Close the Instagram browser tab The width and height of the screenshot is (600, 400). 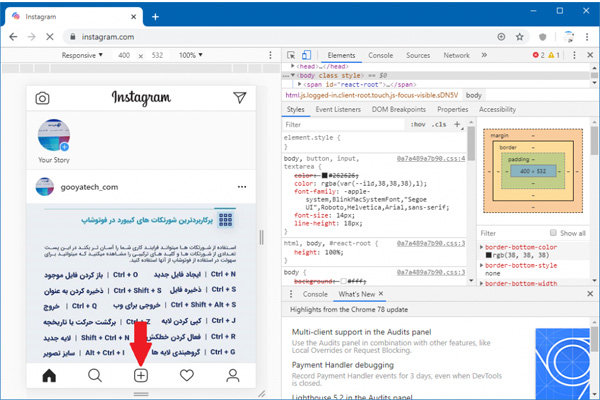coord(134,17)
